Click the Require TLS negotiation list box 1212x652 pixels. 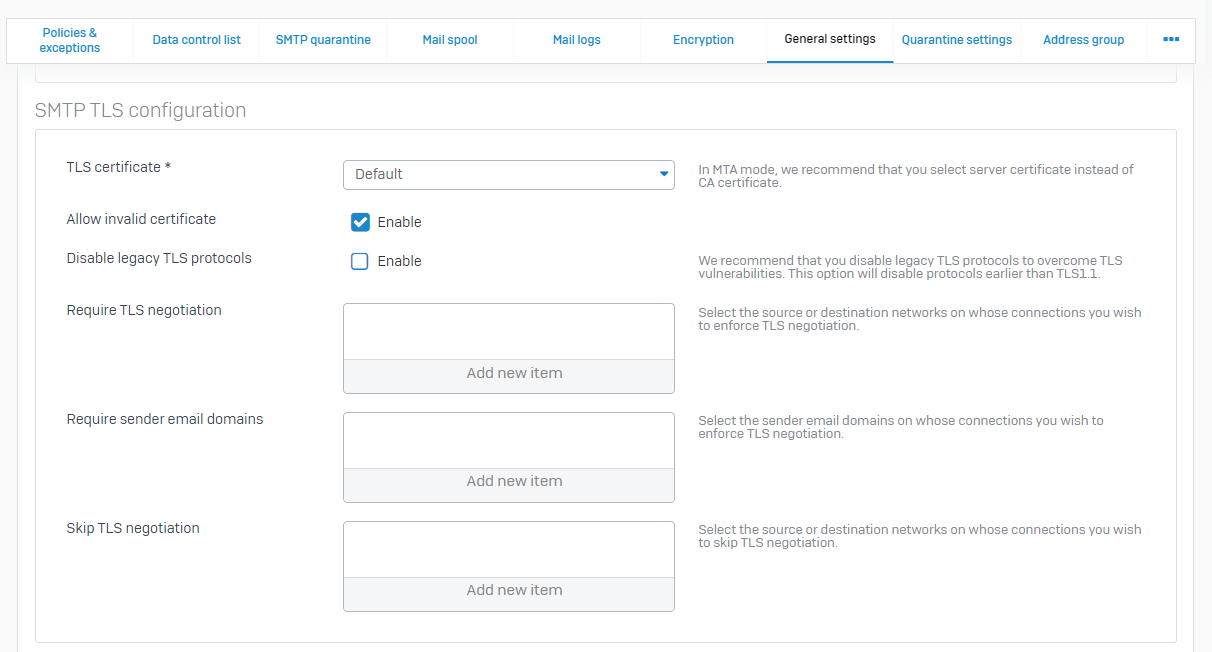509,332
